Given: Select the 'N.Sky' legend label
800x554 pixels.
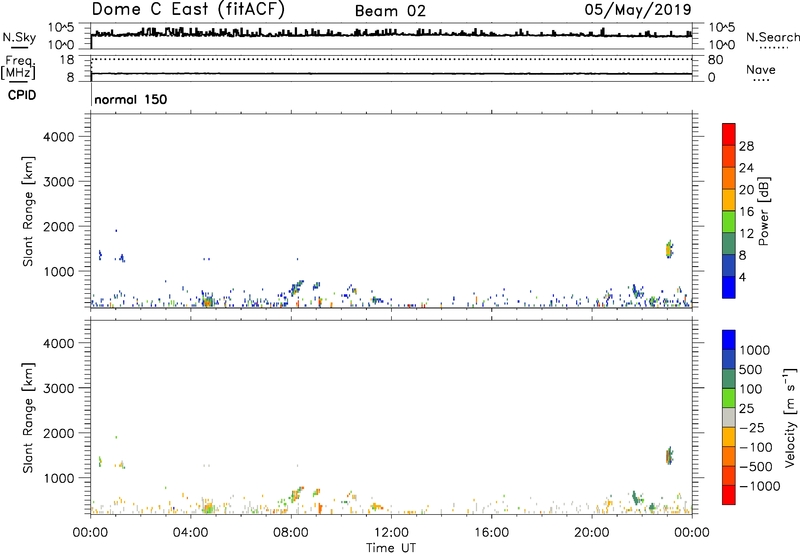Looking at the screenshot, I should (x=19, y=37).
